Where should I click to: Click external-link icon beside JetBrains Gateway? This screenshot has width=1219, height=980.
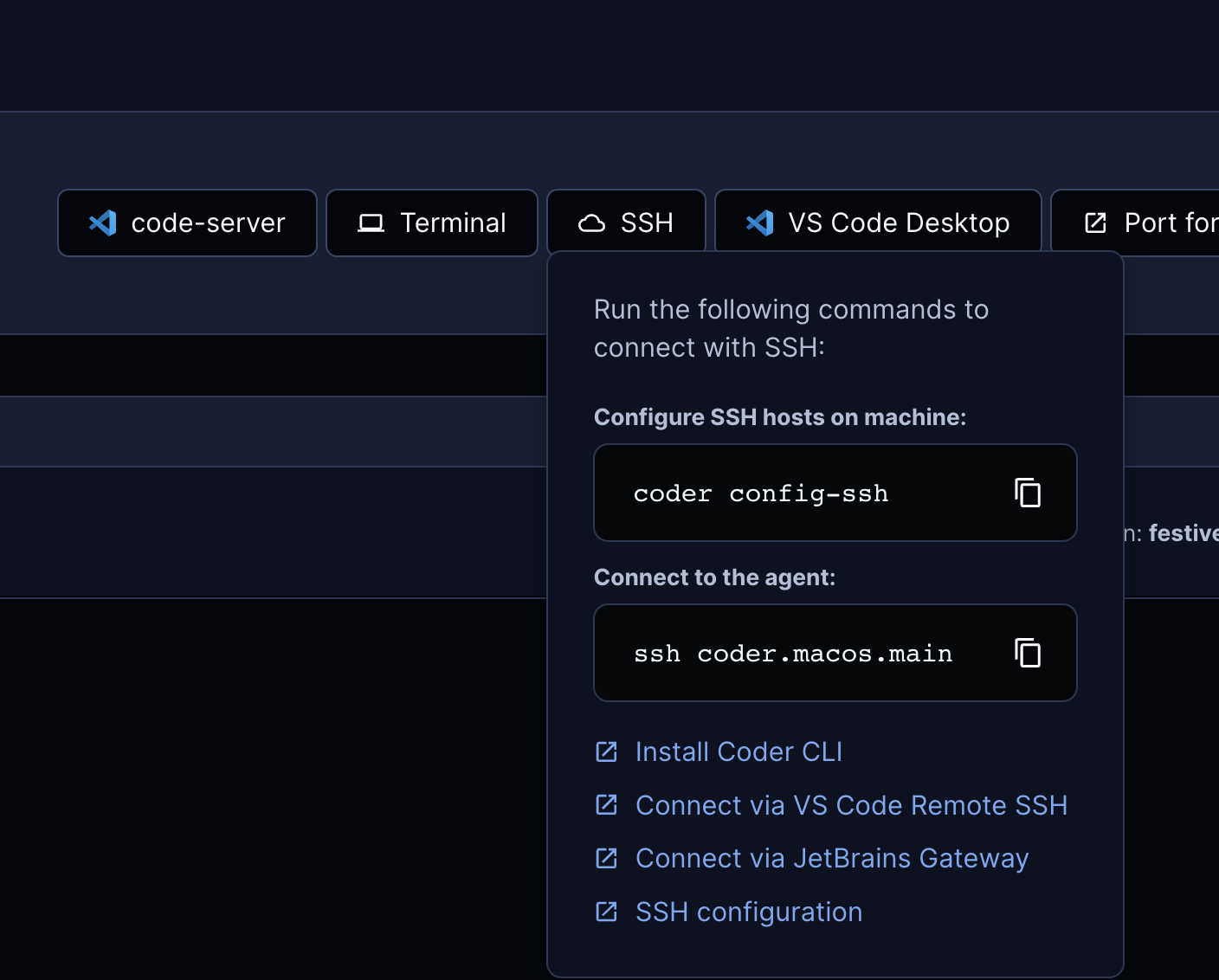coord(607,858)
